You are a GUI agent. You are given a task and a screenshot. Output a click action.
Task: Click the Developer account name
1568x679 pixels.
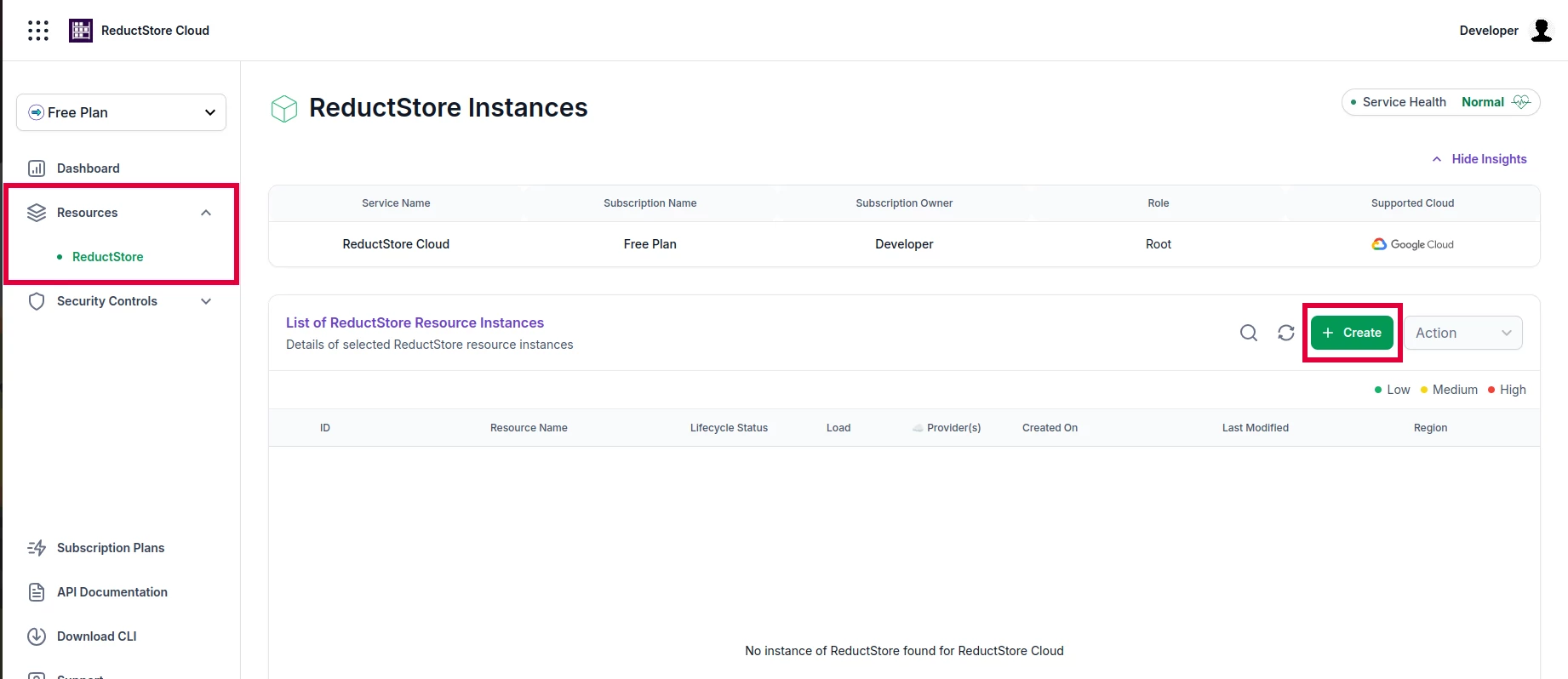[x=1489, y=31]
